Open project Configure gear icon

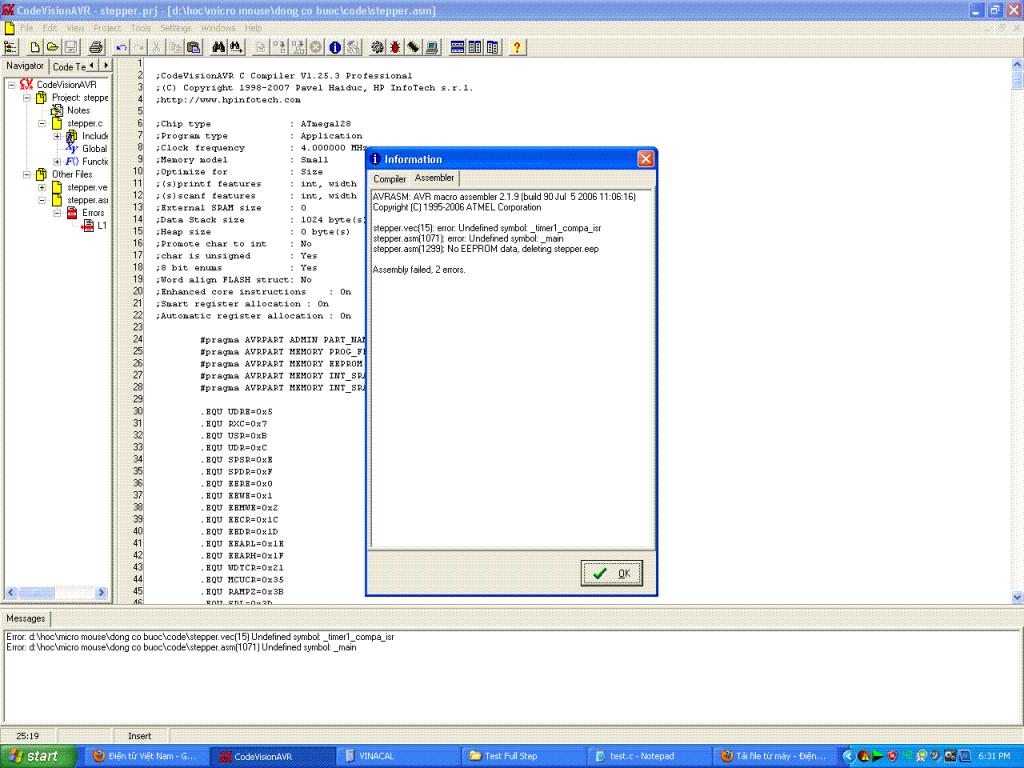pyautogui.click(x=377, y=47)
